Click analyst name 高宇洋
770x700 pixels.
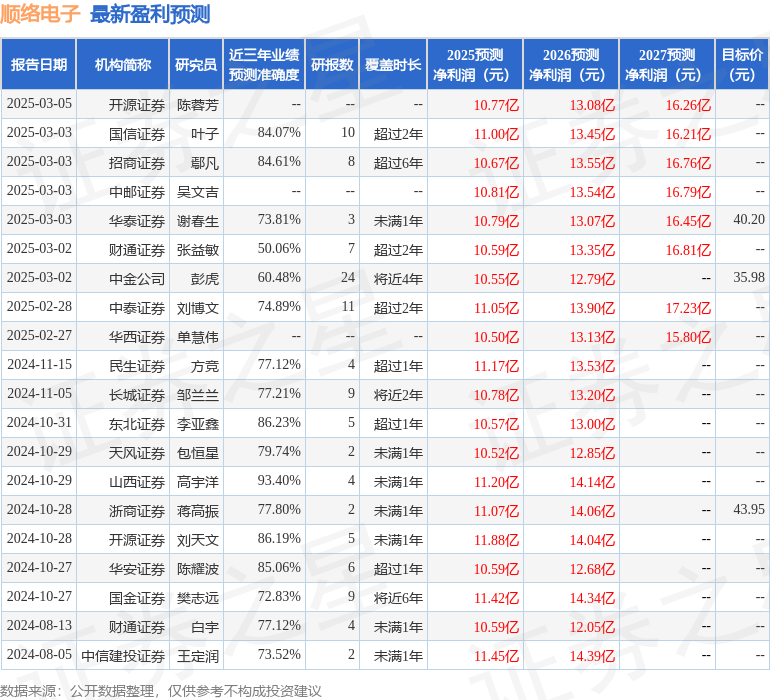(198, 482)
